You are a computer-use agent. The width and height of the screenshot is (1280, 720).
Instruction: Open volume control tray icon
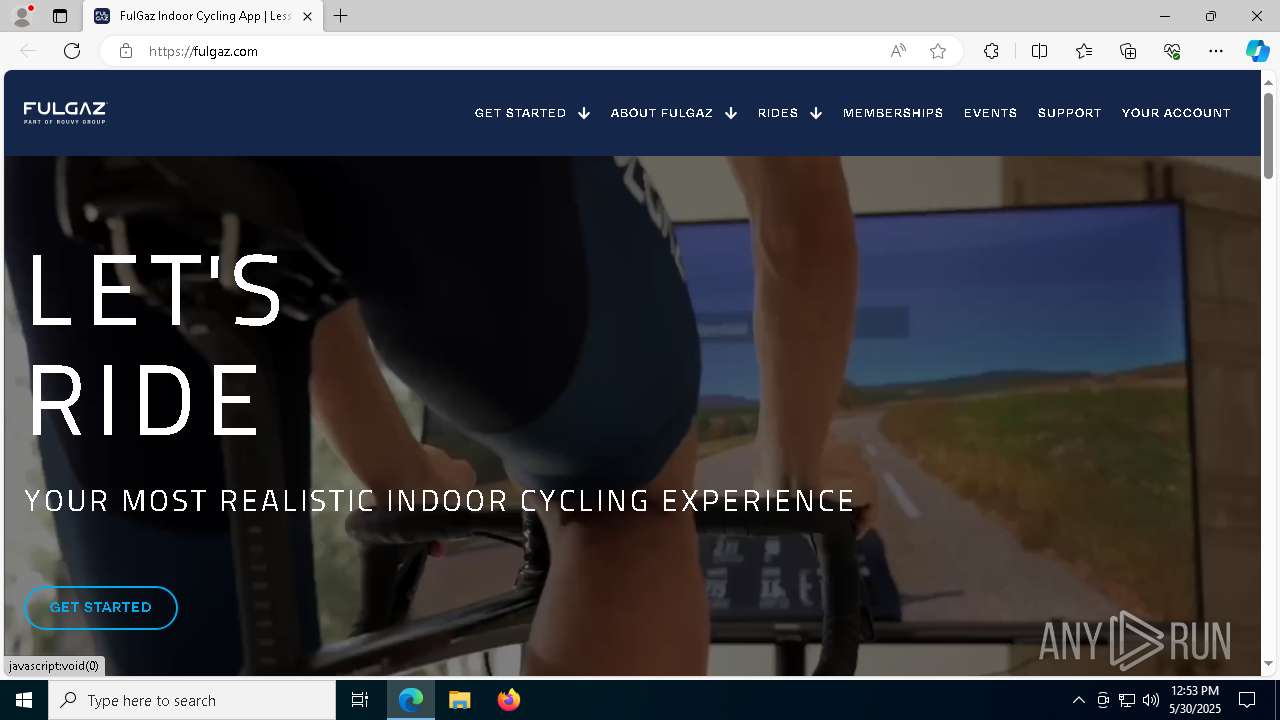click(1151, 700)
